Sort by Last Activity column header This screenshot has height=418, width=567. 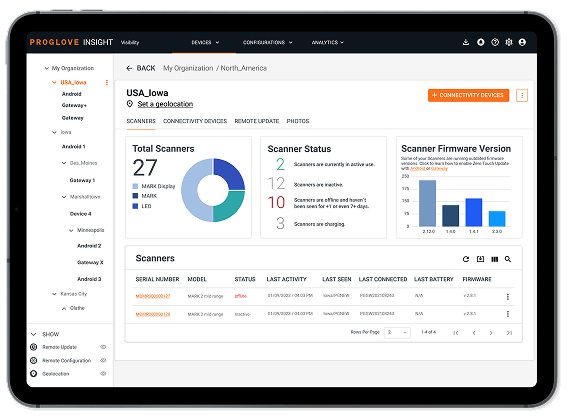tap(286, 280)
